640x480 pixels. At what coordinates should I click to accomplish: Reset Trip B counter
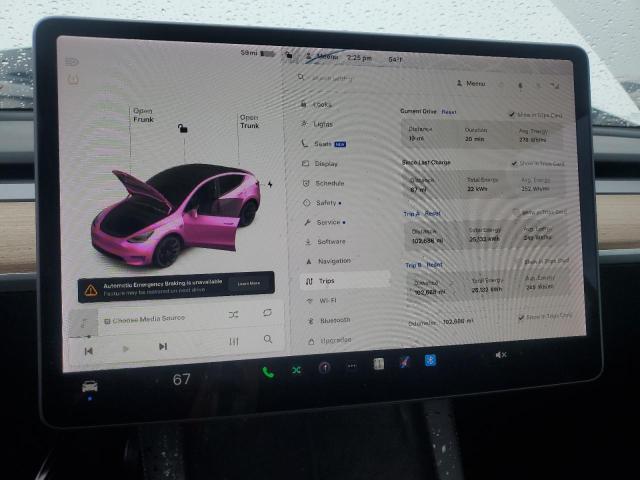pos(434,264)
